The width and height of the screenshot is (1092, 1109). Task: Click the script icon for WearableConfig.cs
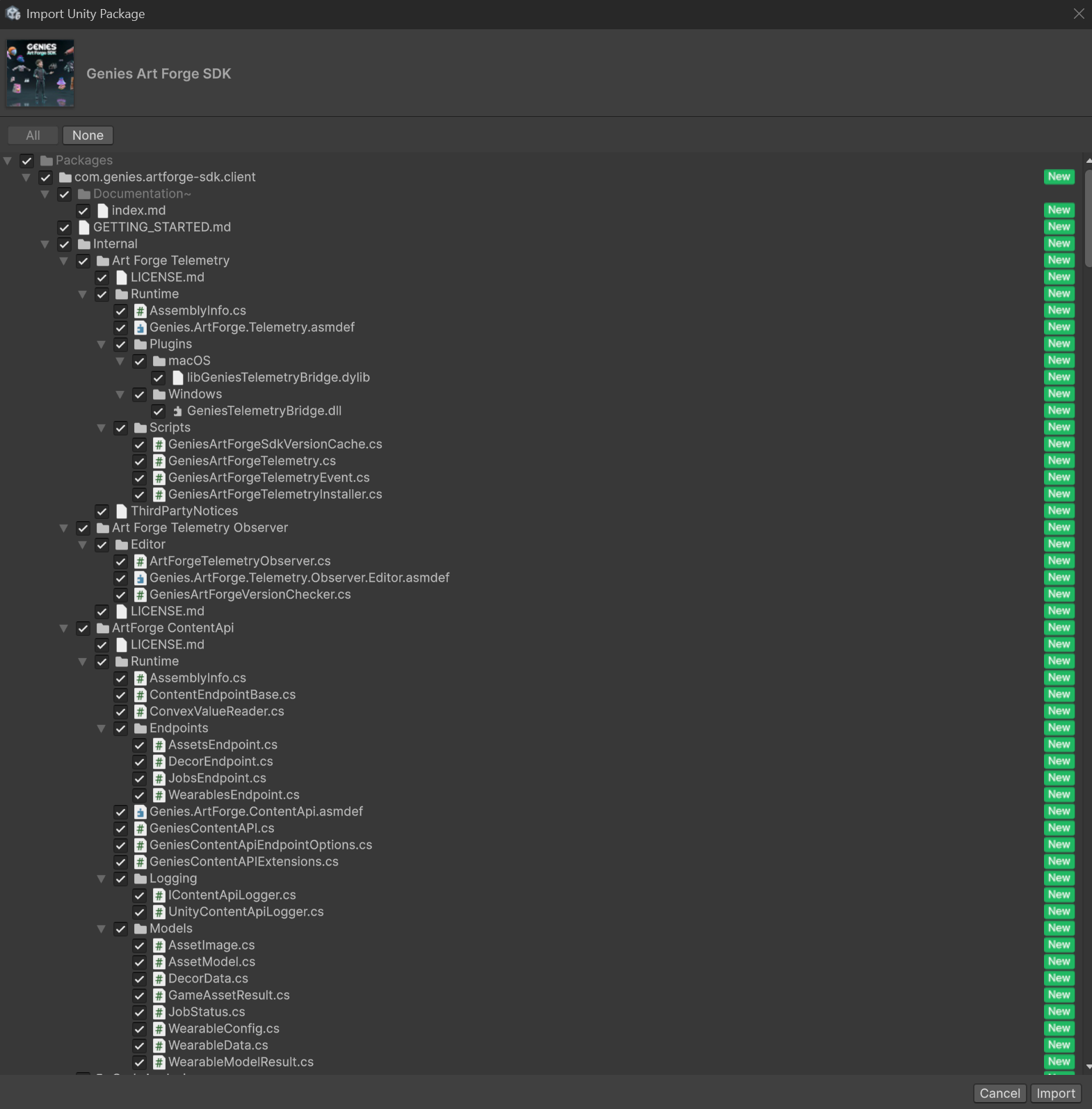pyautogui.click(x=159, y=1029)
